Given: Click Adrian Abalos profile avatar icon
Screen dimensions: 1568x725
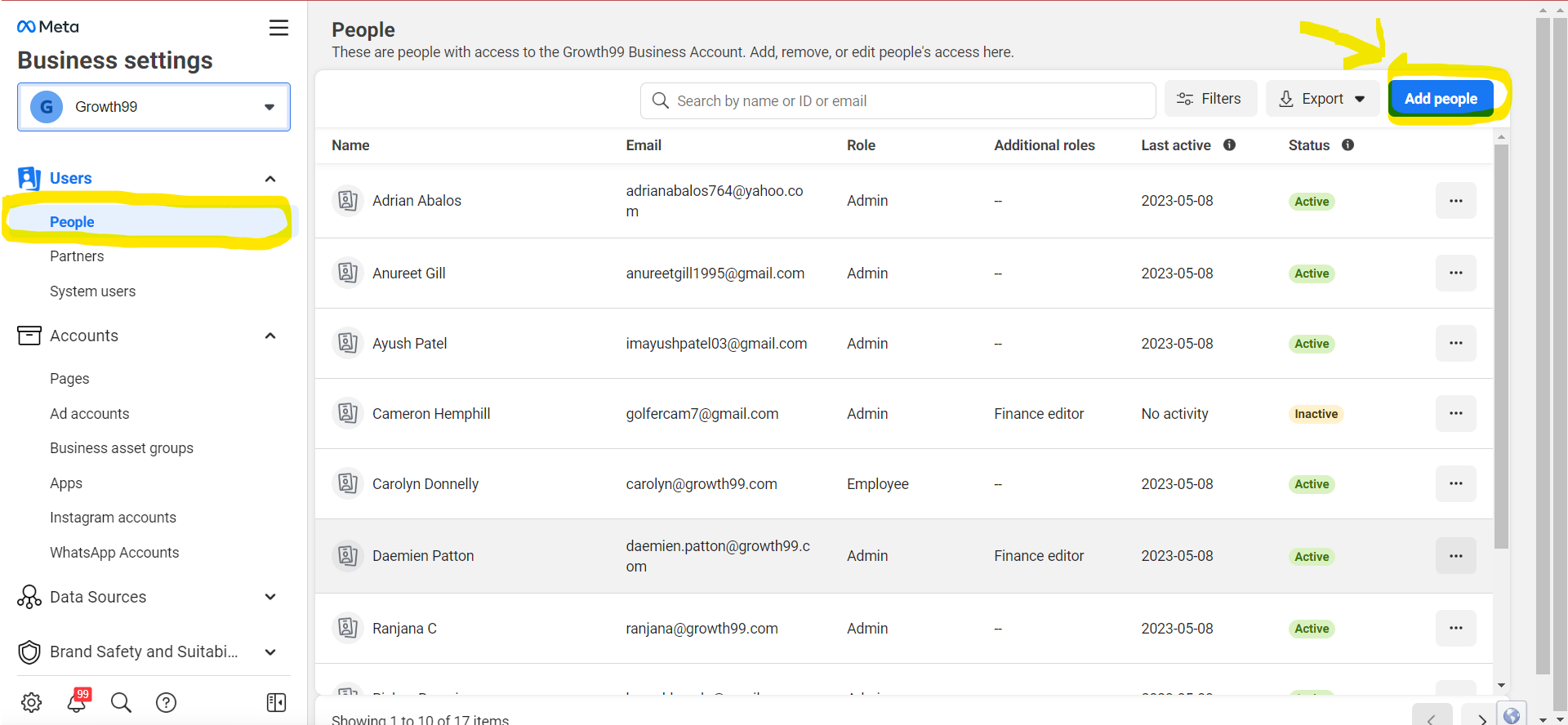Looking at the screenshot, I should click(348, 200).
